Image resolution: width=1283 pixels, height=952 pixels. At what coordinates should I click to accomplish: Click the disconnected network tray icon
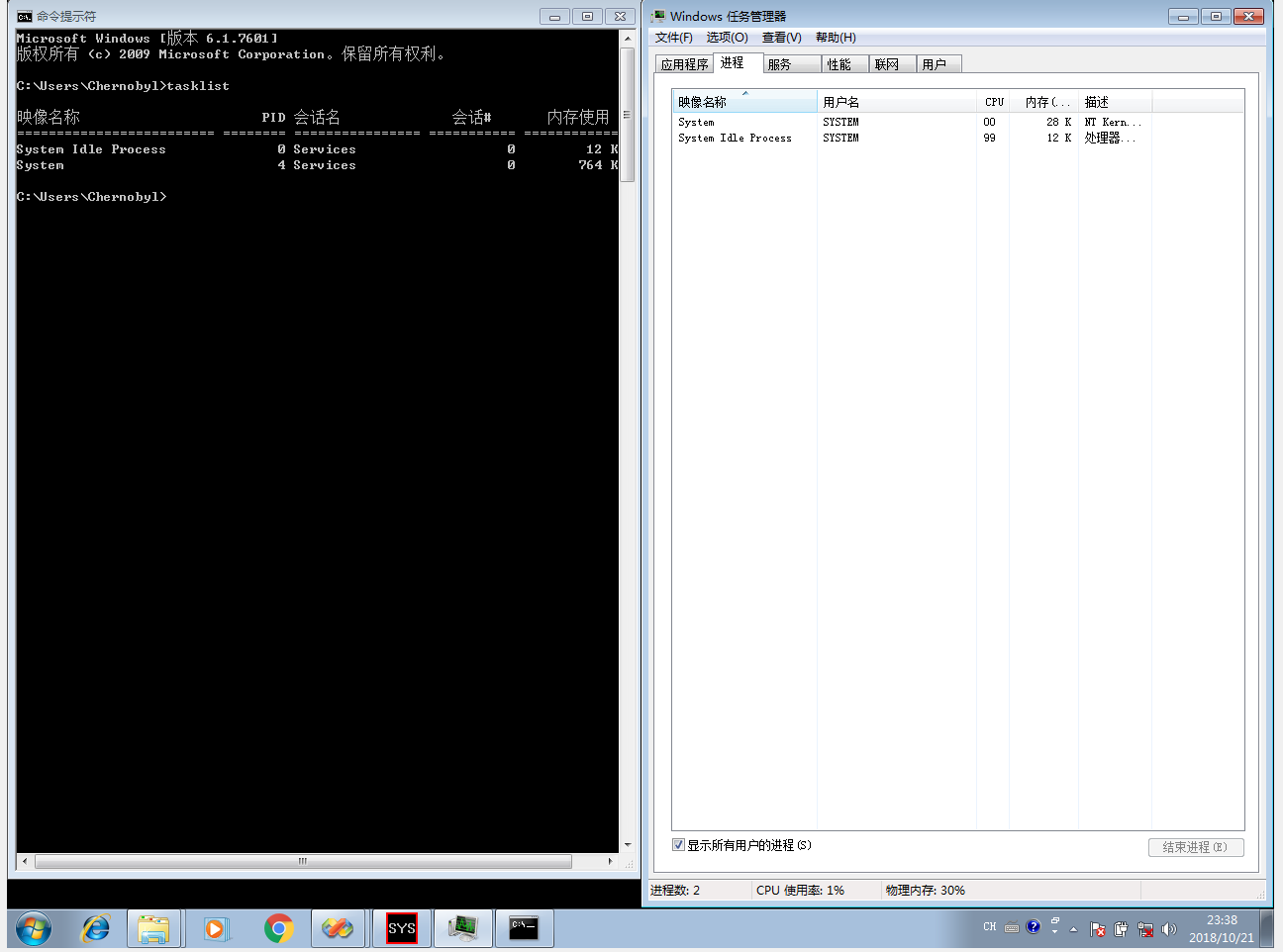tap(1145, 929)
